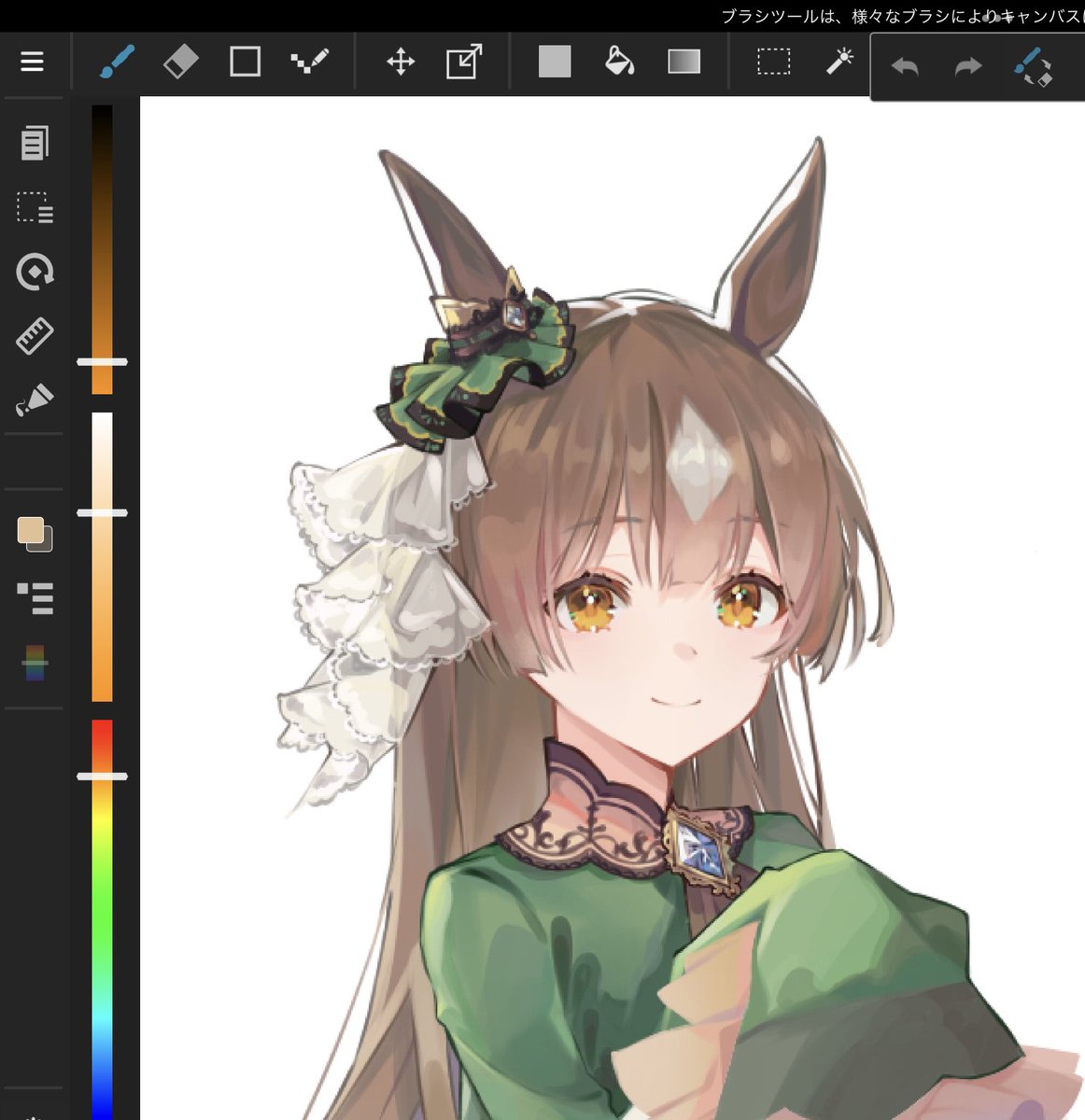Select the rectangular selection tool
This screenshot has width=1085, height=1120.
coord(773,63)
